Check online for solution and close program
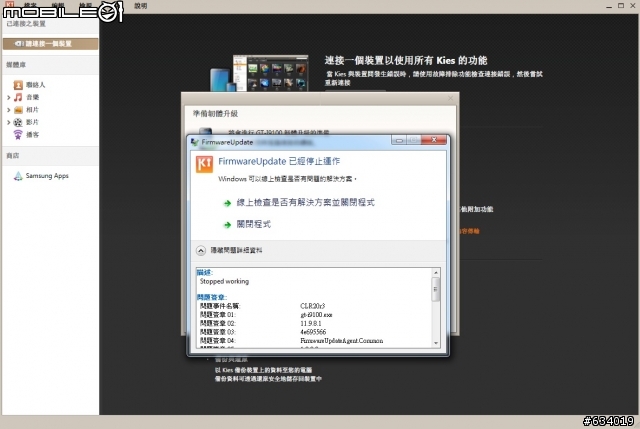The height and width of the screenshot is (429, 640). [x=305, y=202]
